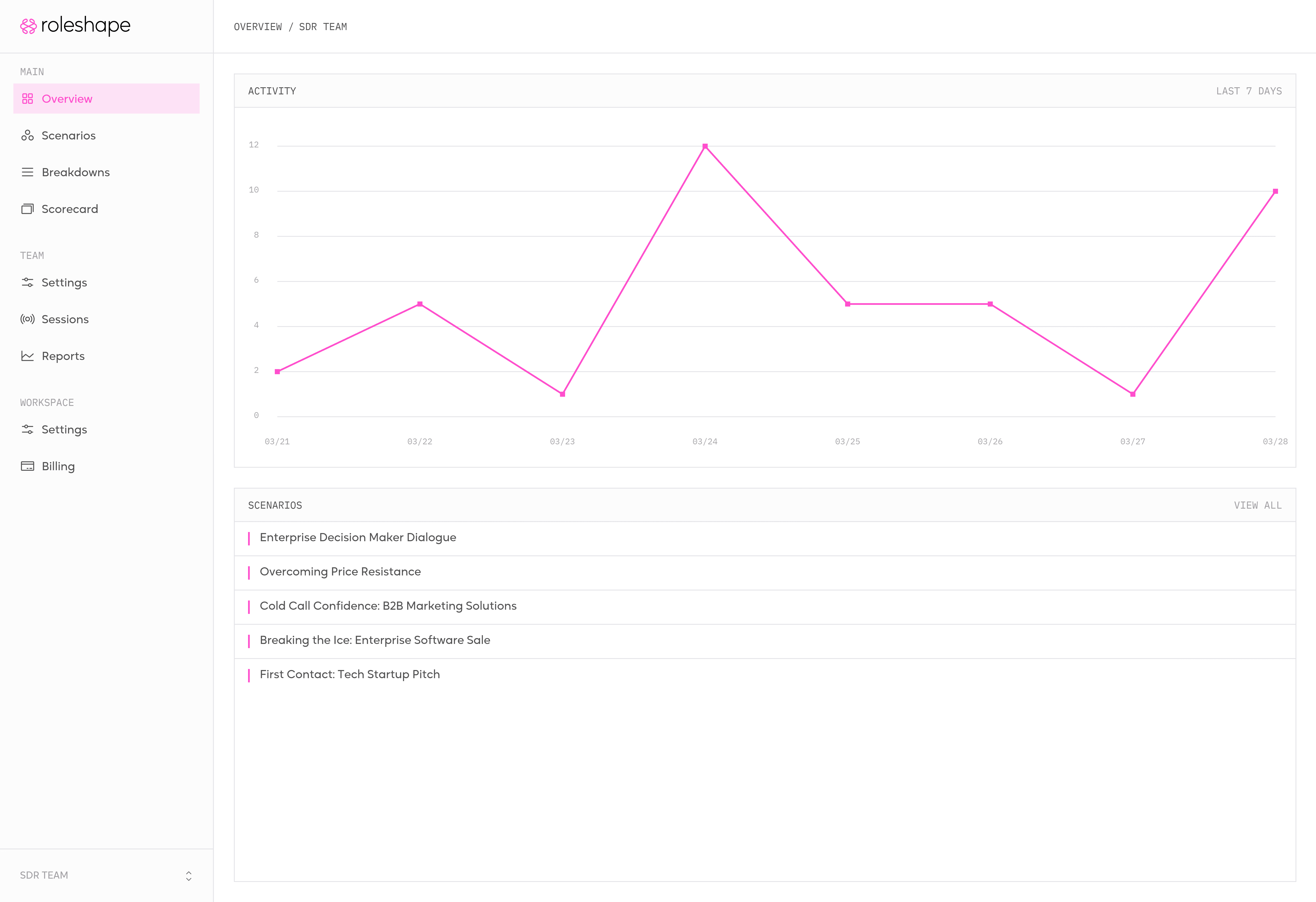Click the WORKSPACE sidebar section label
This screenshot has width=1316, height=902.
pyautogui.click(x=47, y=403)
